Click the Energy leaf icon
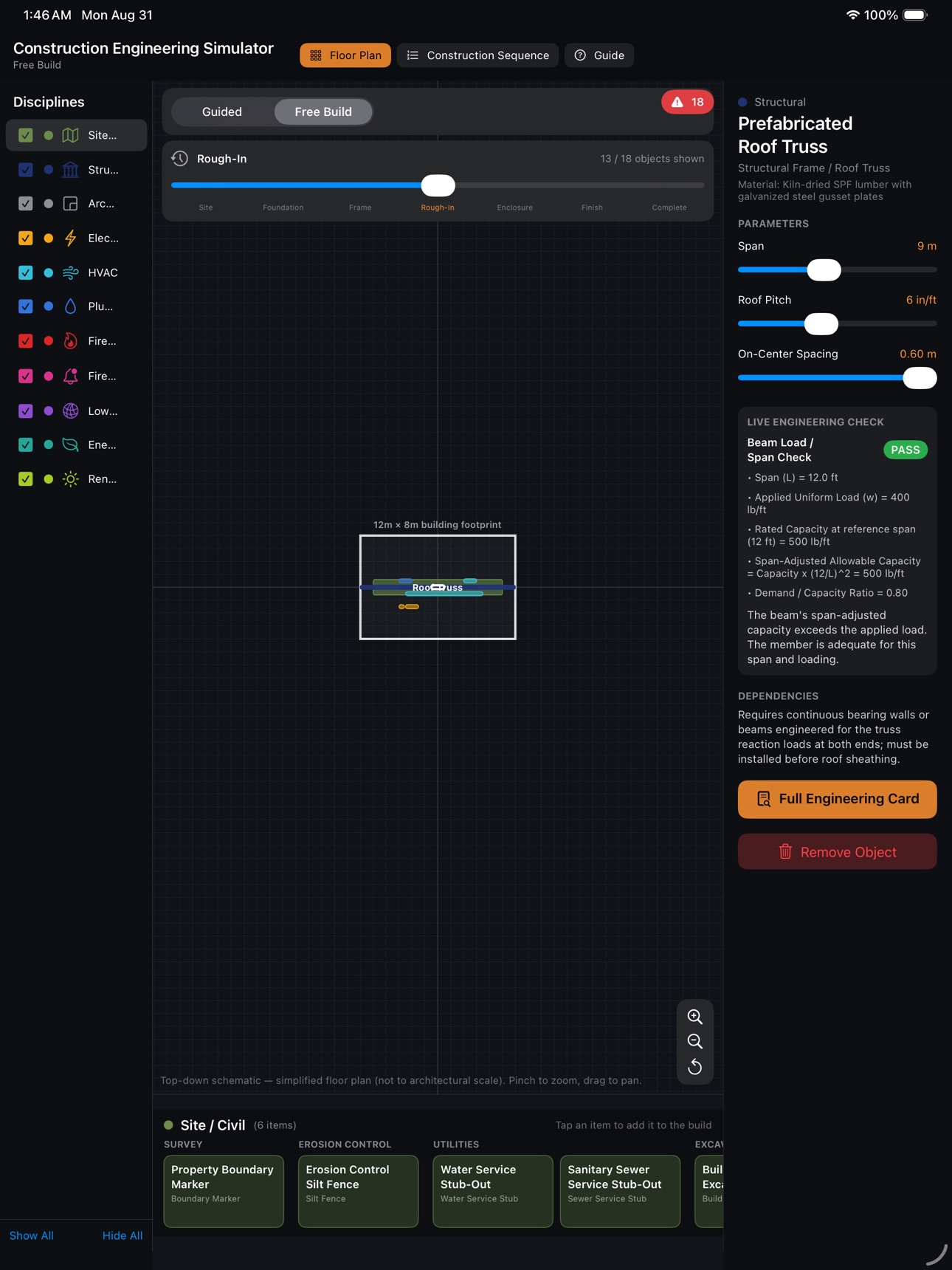The image size is (952, 1270). pos(70,444)
